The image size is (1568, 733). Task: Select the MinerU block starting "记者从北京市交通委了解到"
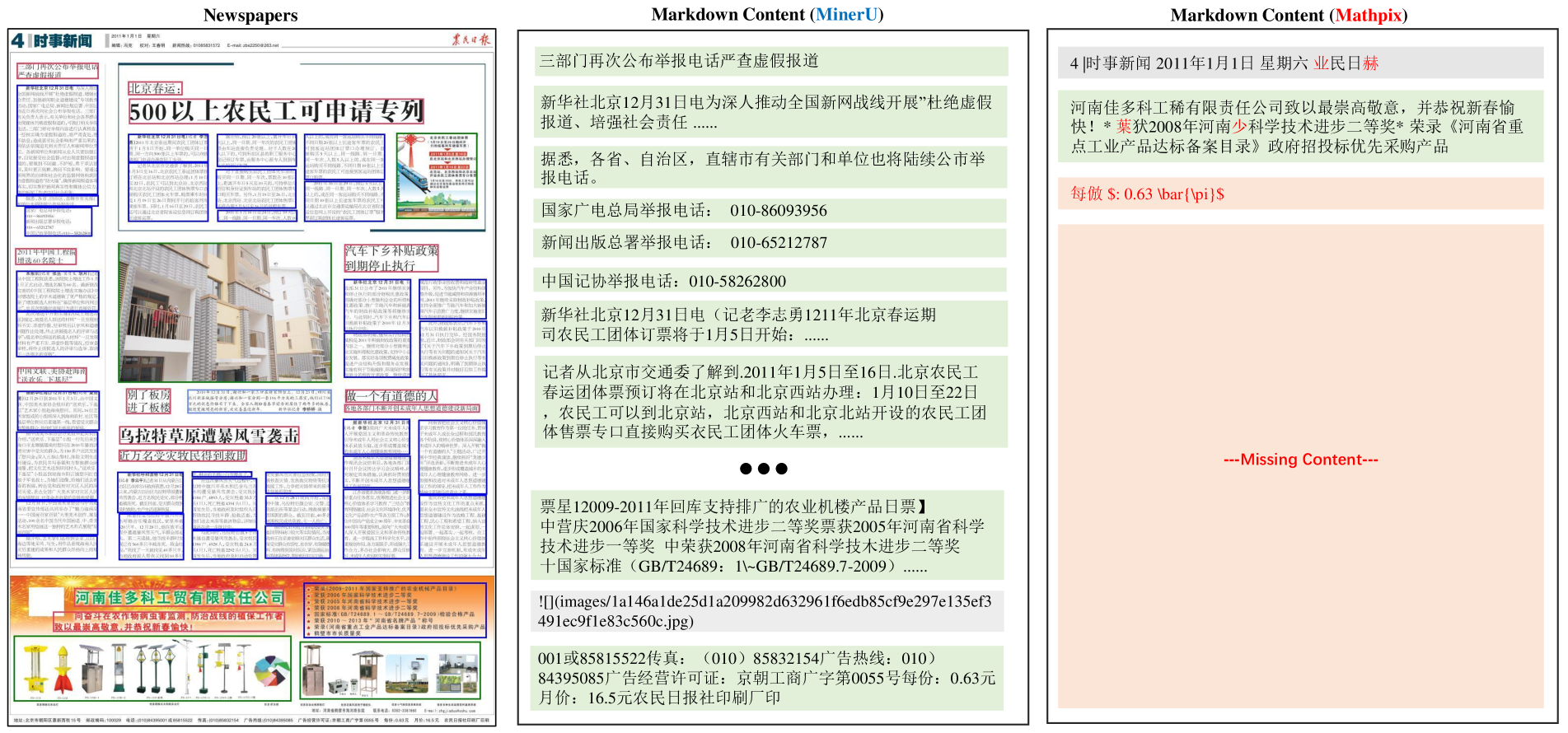click(x=770, y=402)
